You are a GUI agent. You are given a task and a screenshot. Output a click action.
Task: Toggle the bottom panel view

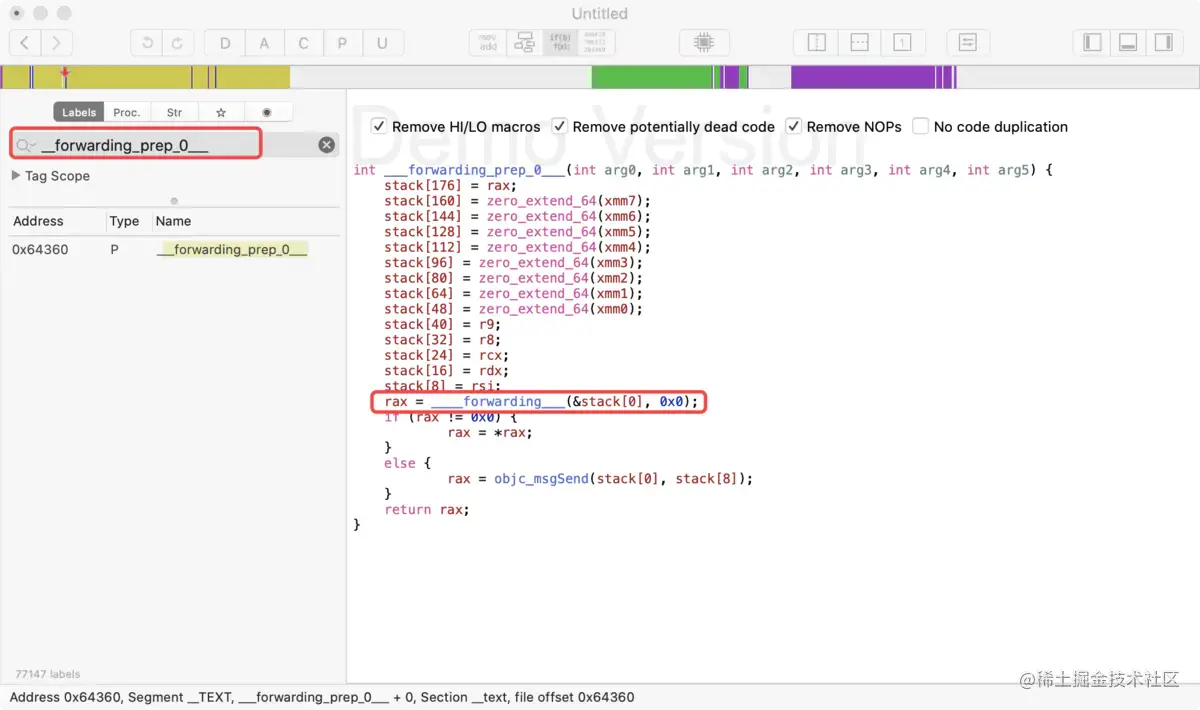pos(1128,43)
